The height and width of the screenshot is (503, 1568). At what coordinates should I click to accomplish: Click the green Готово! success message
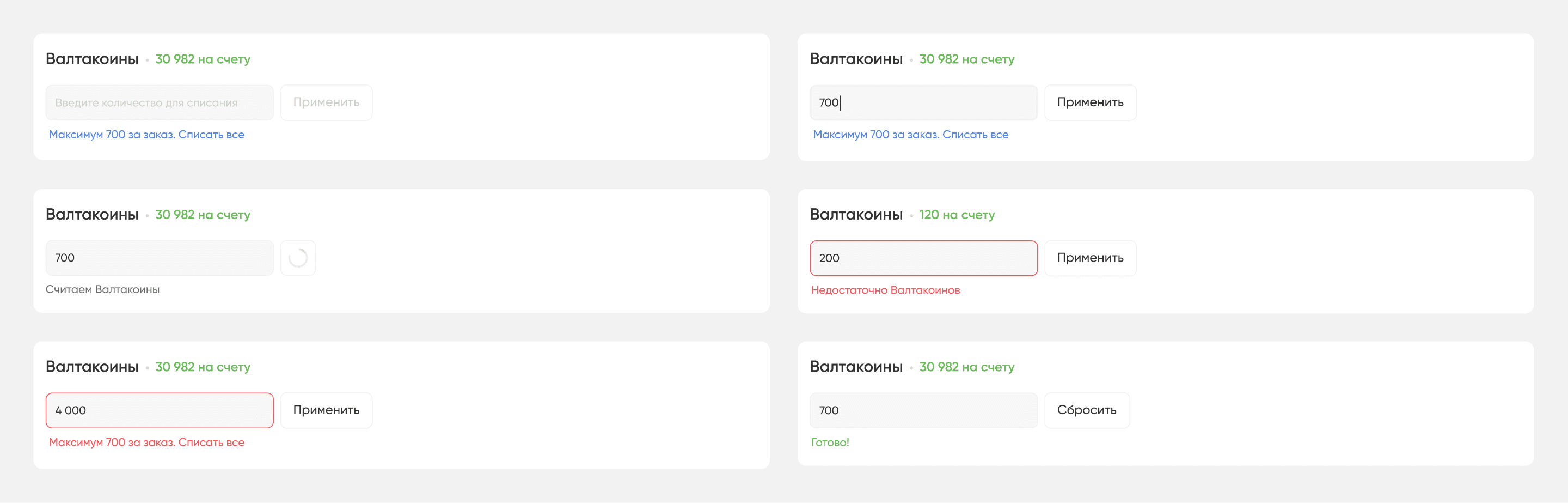pos(830,442)
